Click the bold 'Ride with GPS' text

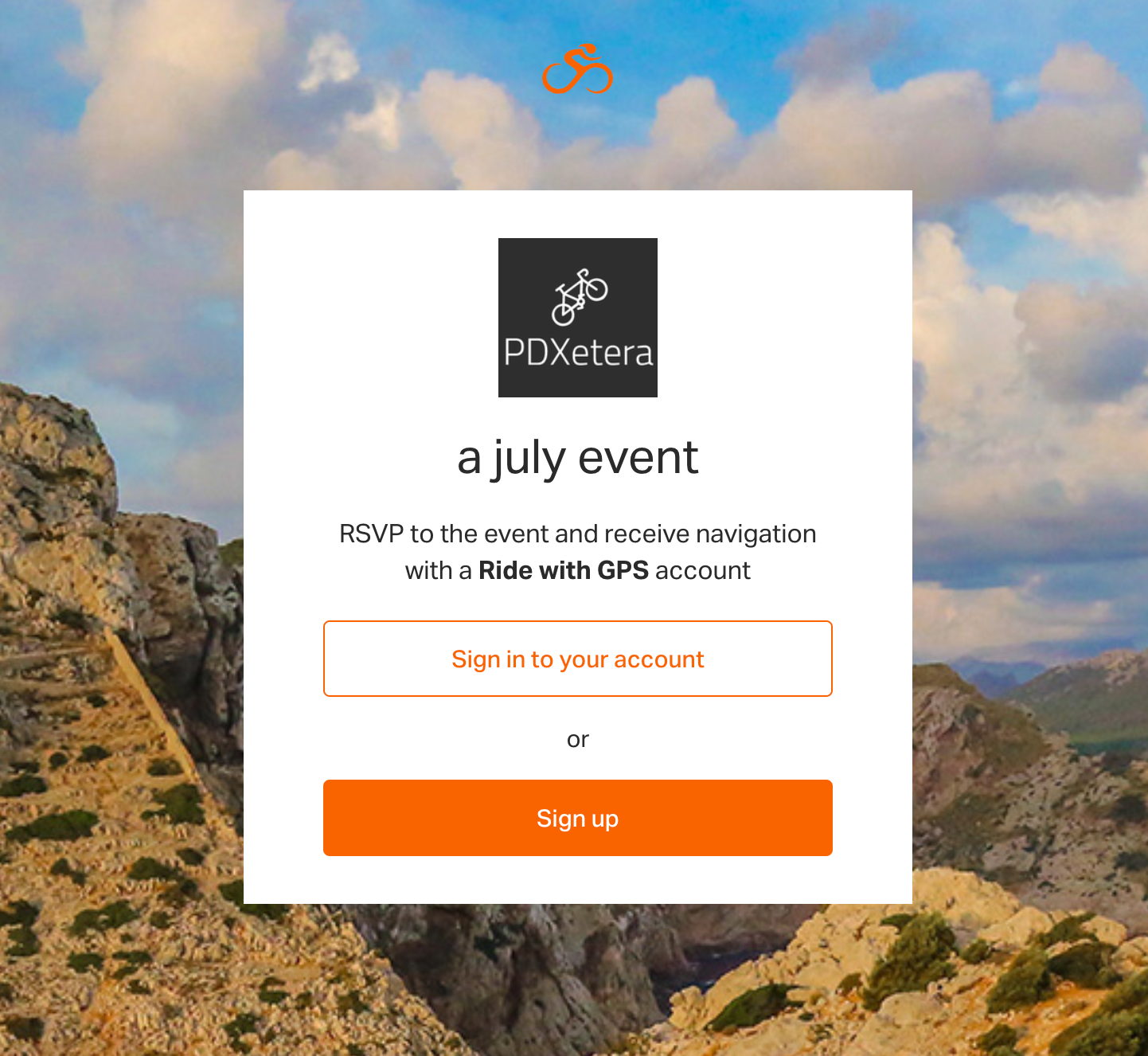tap(564, 570)
